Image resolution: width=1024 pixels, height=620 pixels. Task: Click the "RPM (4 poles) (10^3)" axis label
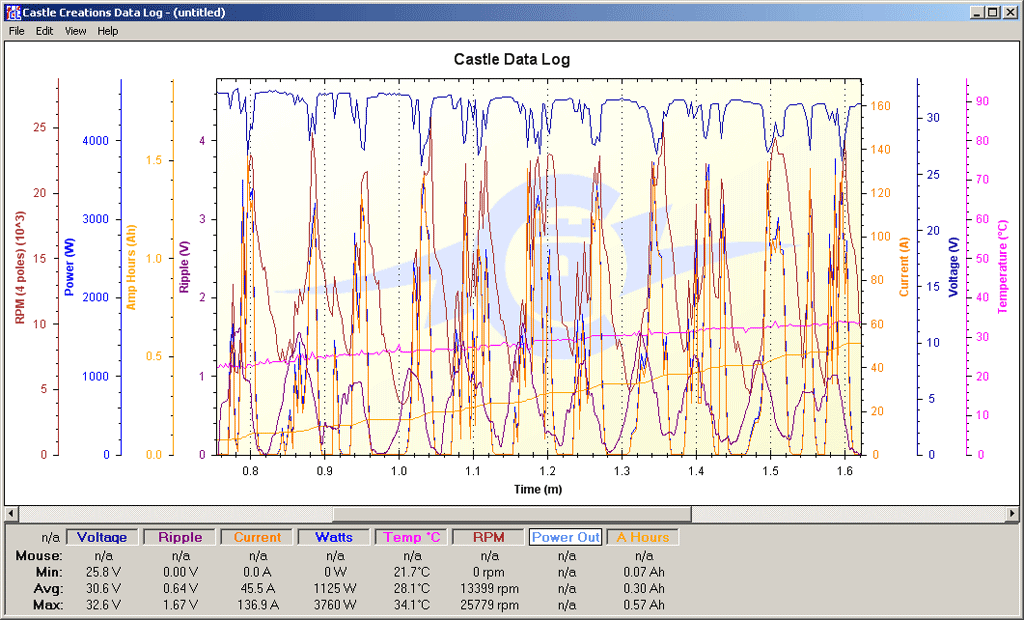tap(20, 267)
